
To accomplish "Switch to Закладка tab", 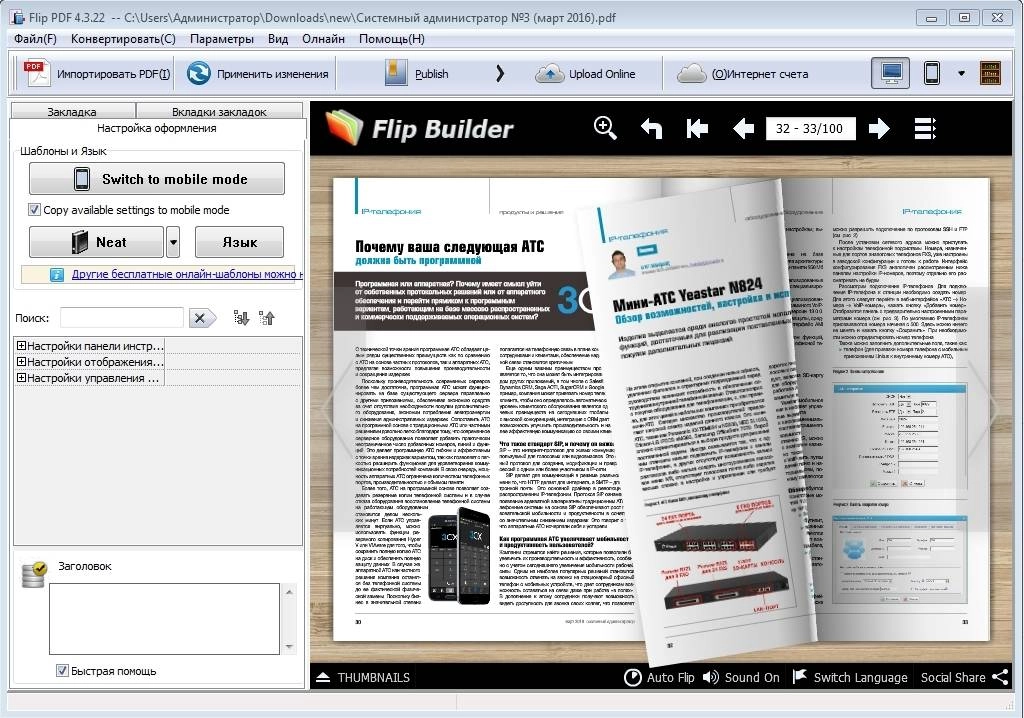I will tap(72, 111).
